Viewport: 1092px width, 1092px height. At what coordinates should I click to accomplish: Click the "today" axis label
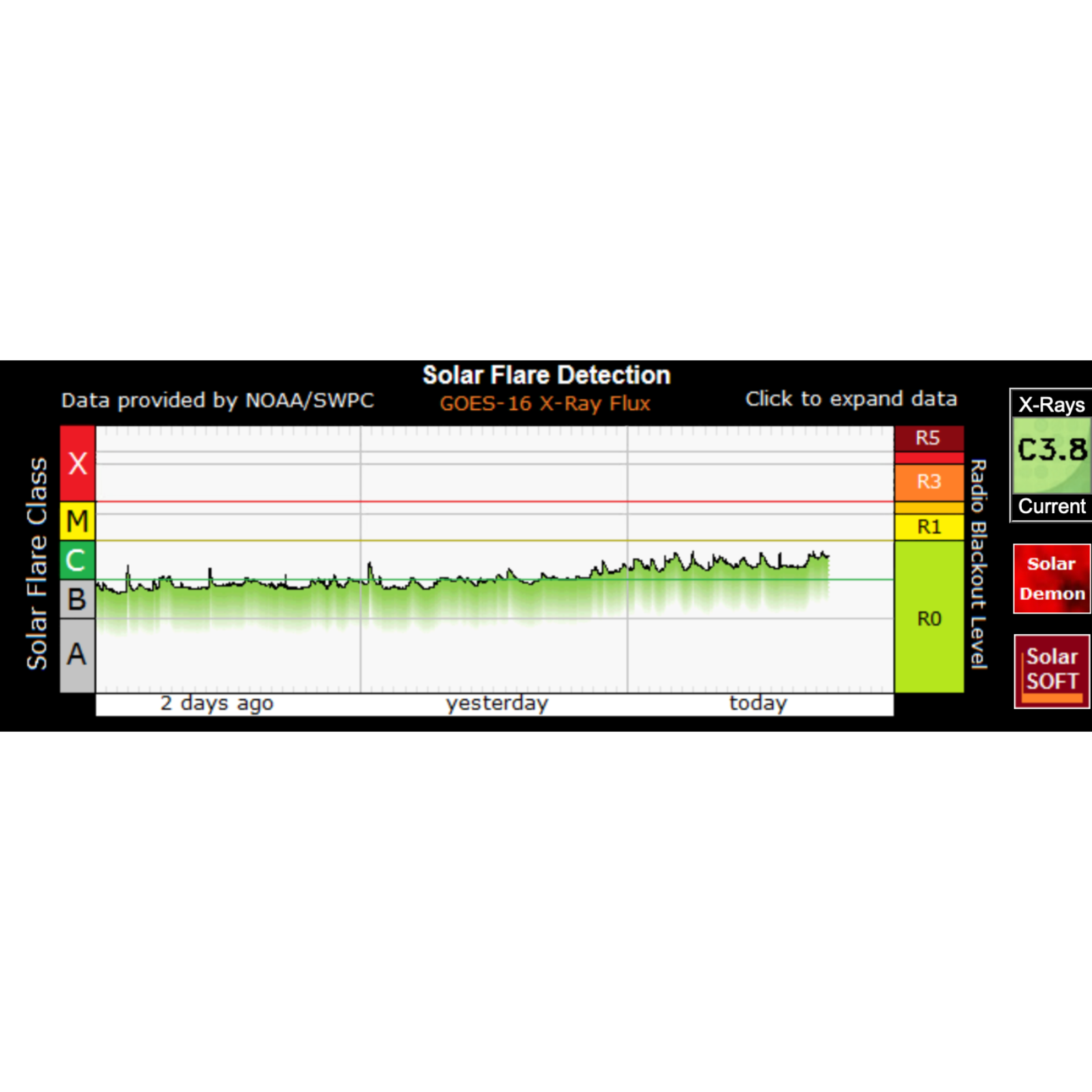pos(758,703)
